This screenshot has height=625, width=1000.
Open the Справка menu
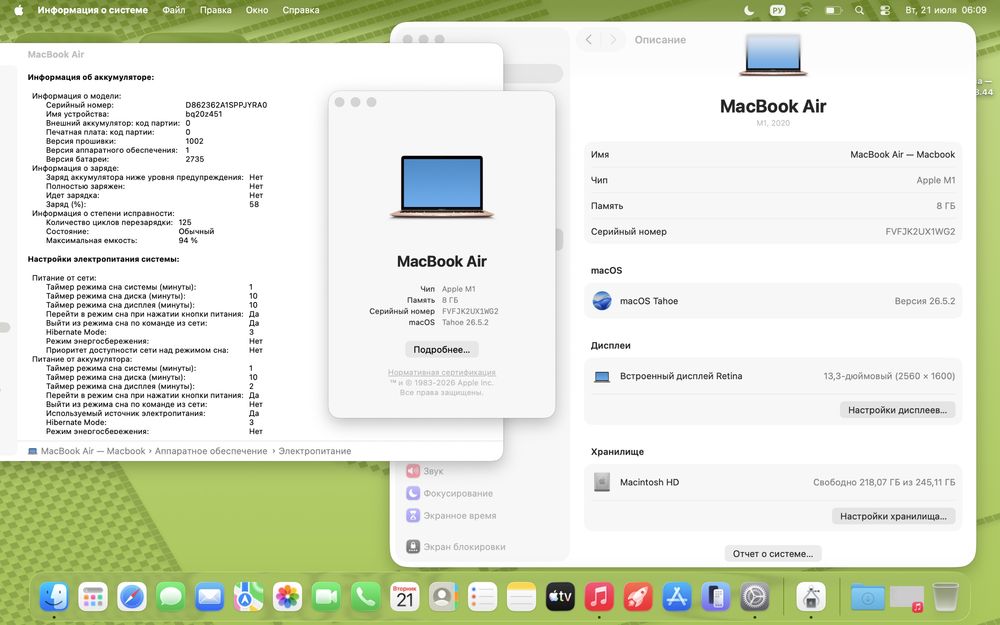(x=300, y=10)
